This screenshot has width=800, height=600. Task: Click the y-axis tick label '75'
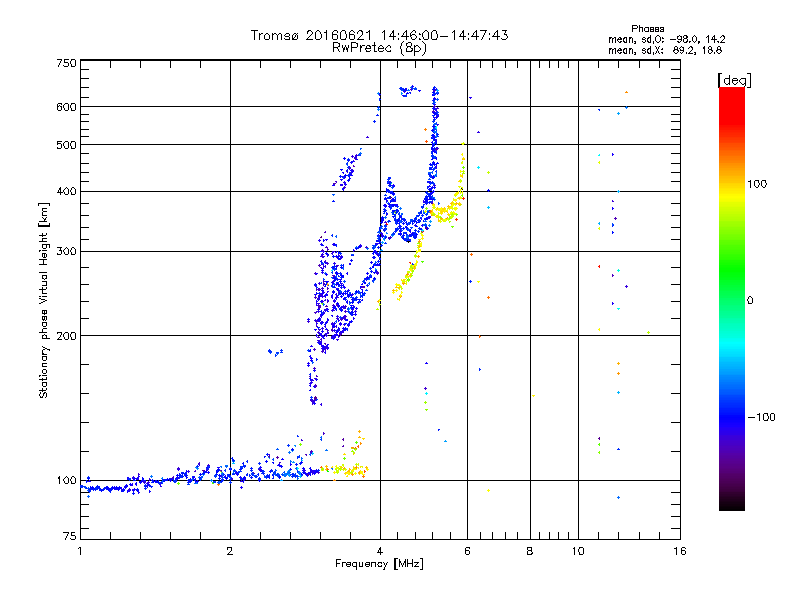pos(70,536)
